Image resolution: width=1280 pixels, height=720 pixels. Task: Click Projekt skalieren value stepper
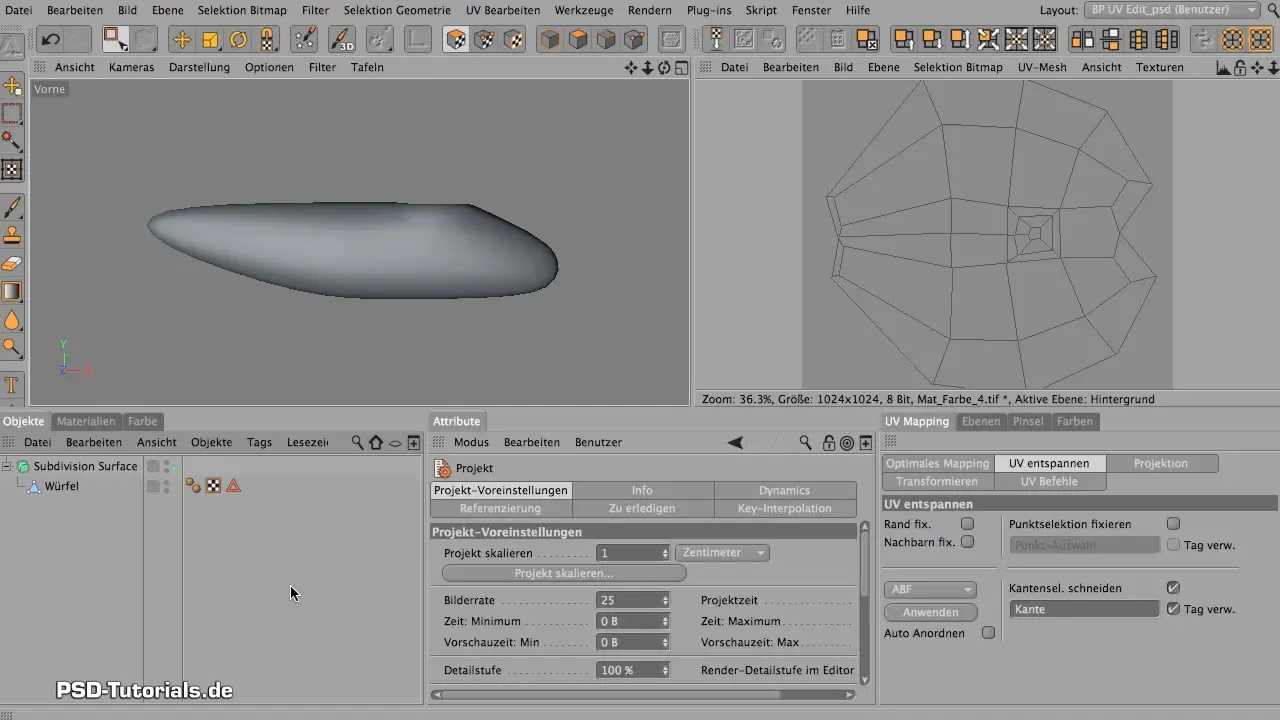tap(665, 552)
